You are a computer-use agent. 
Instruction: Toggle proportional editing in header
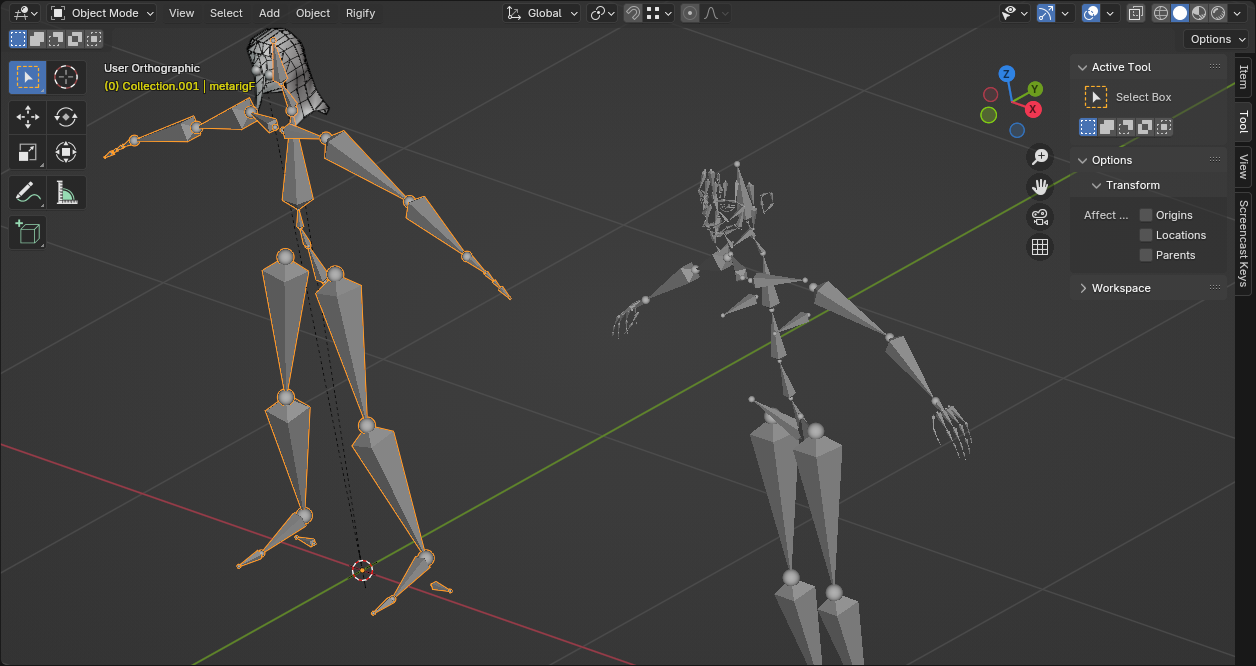pyautogui.click(x=690, y=13)
